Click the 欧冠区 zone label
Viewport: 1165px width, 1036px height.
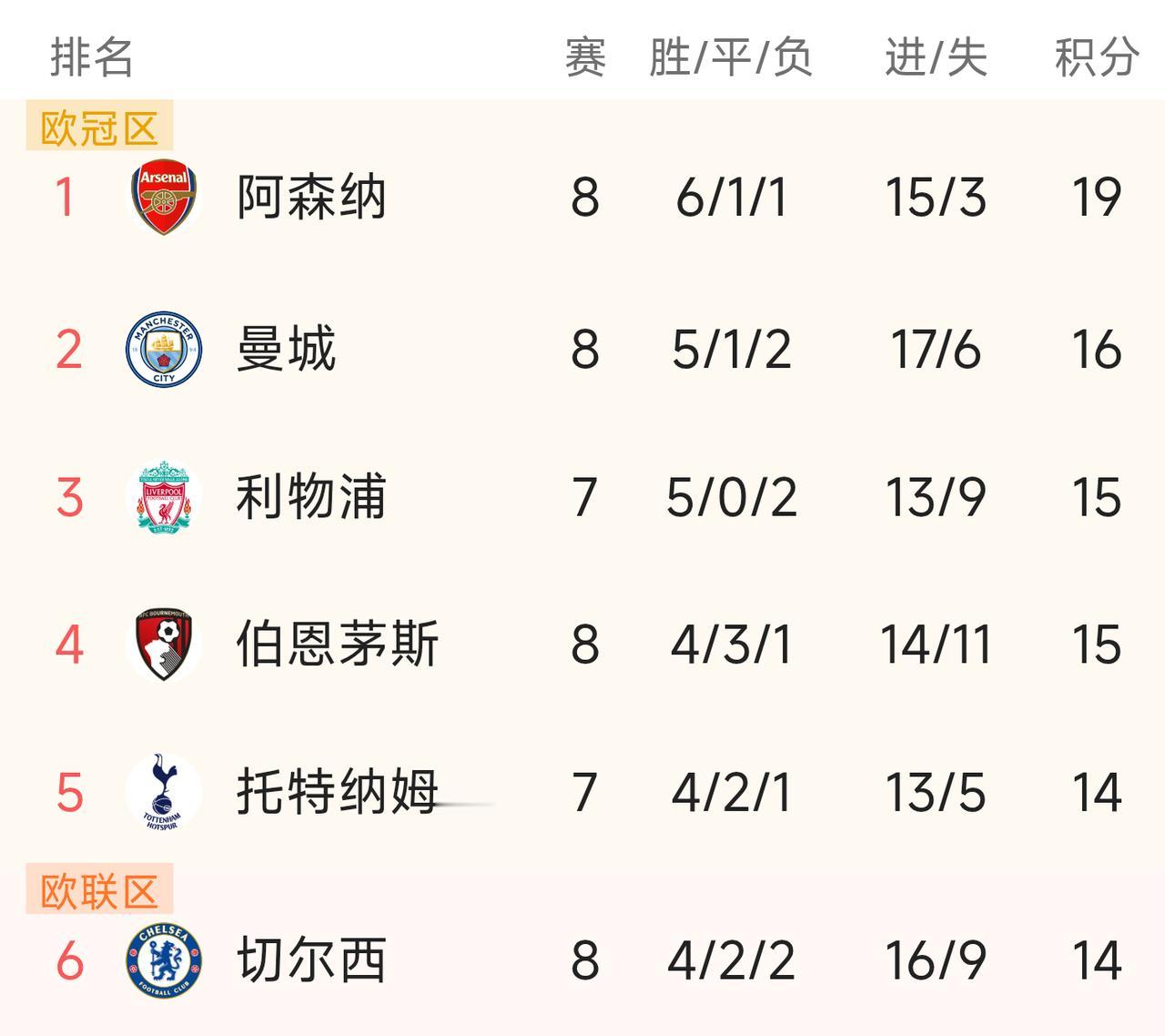pos(99,127)
